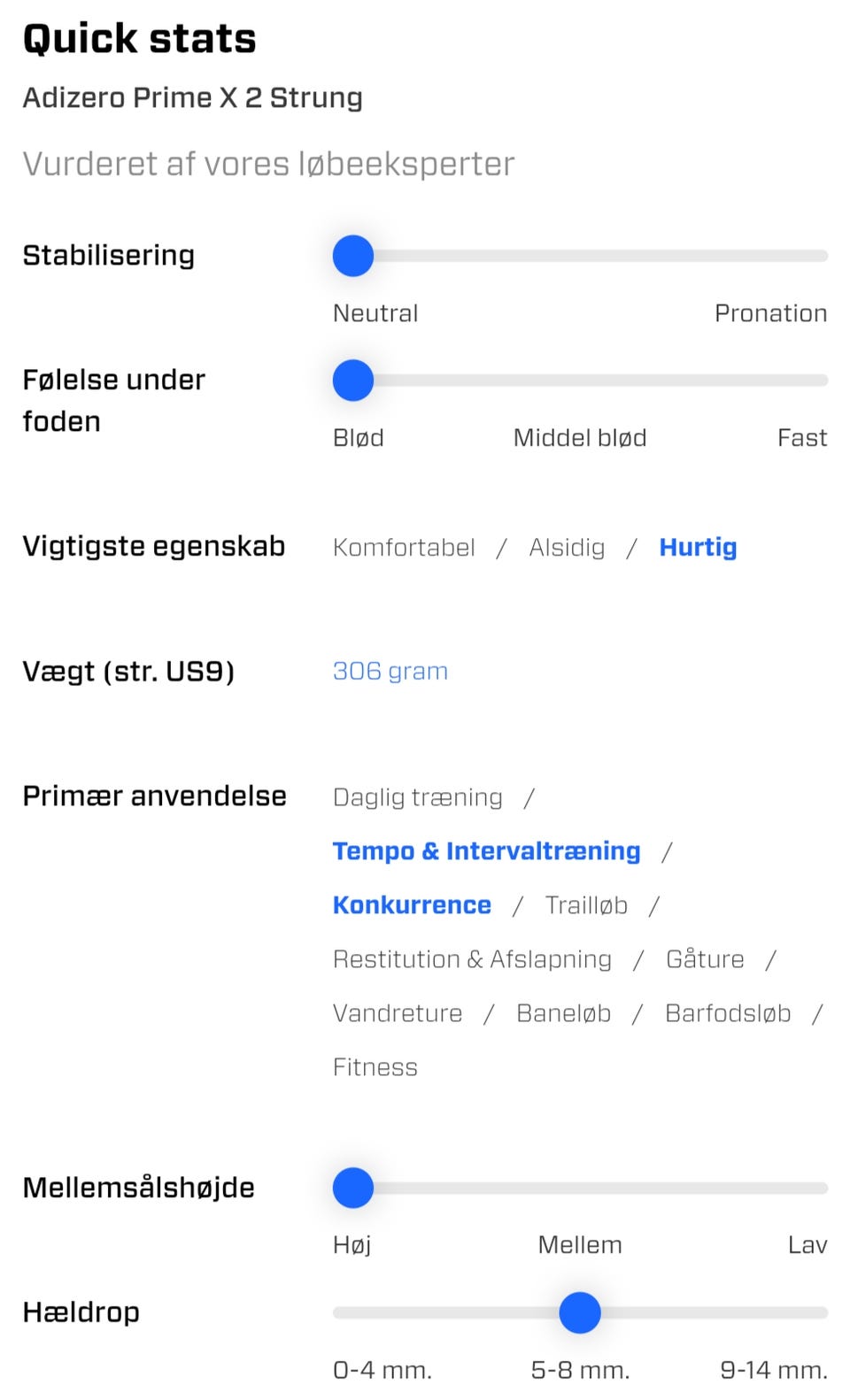Select Restitution & Afslapning

[x=471, y=958]
